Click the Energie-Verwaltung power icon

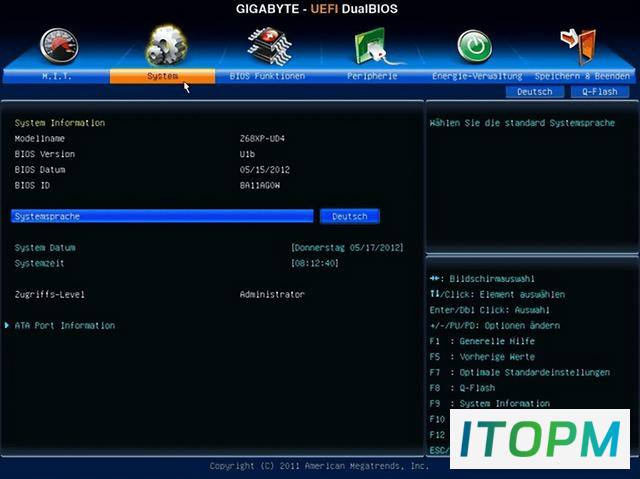[x=474, y=47]
